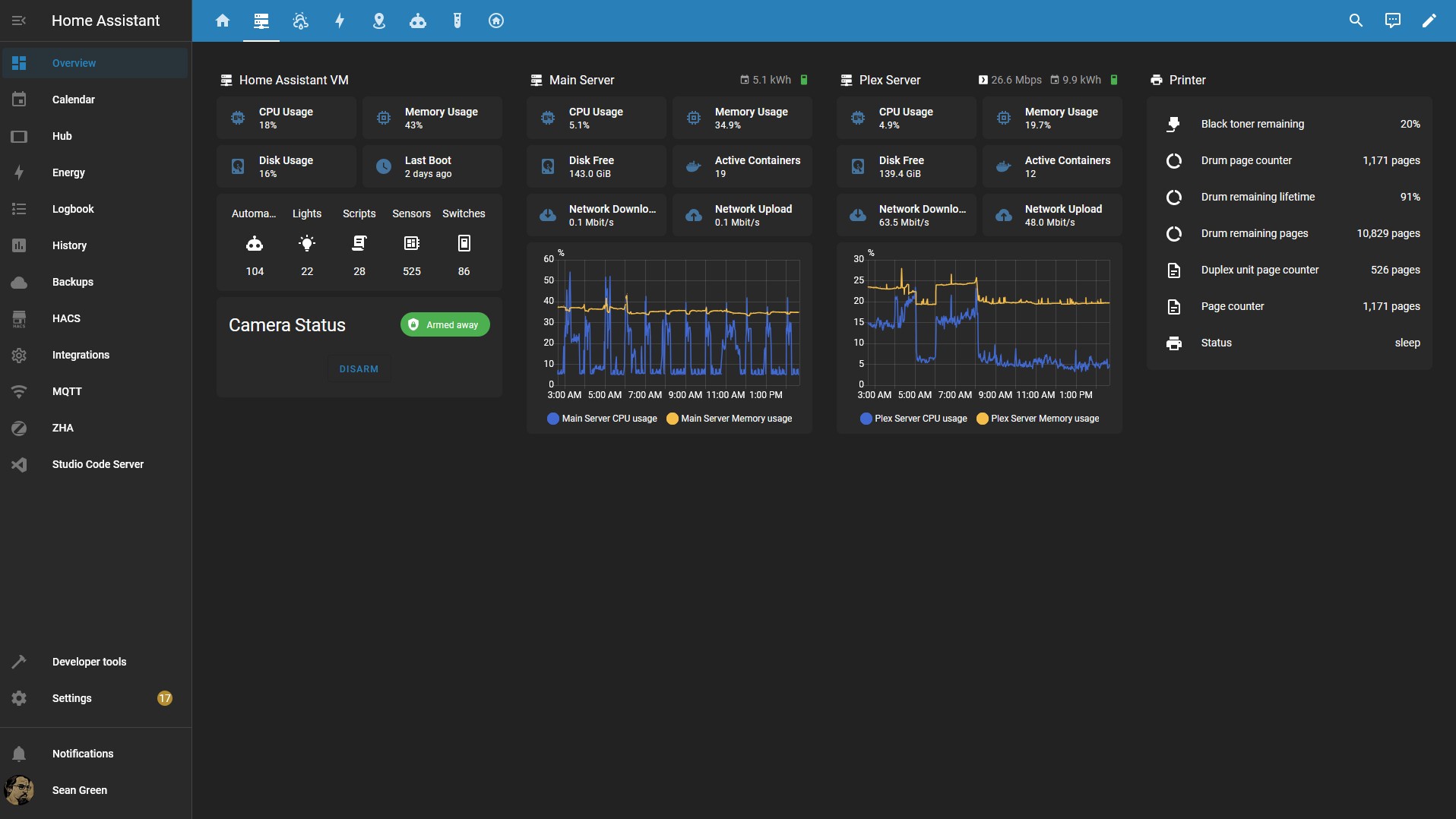Open Plex Server Disk Free card
1456x819 pixels.
(907, 166)
